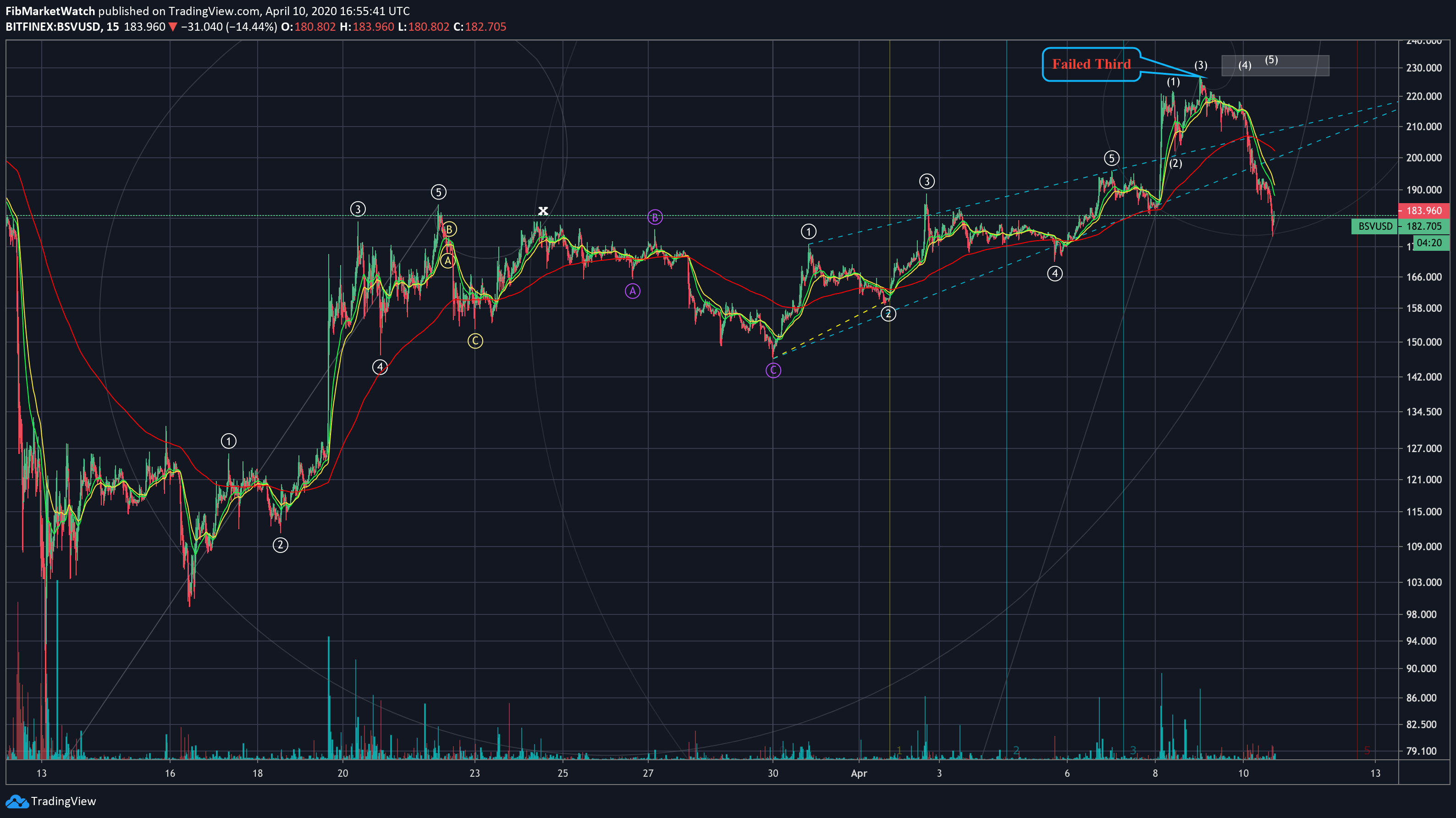This screenshot has width=1456, height=818.
Task: Click the 'Failed Third' callout box
Action: [1092, 65]
